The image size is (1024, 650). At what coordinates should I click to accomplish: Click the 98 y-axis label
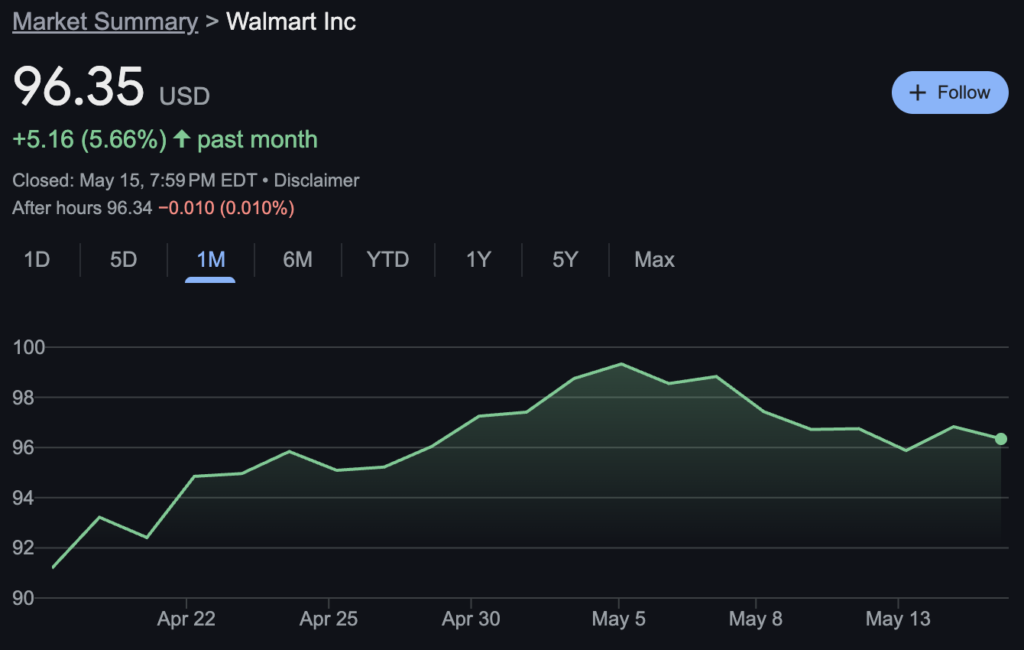(x=24, y=397)
